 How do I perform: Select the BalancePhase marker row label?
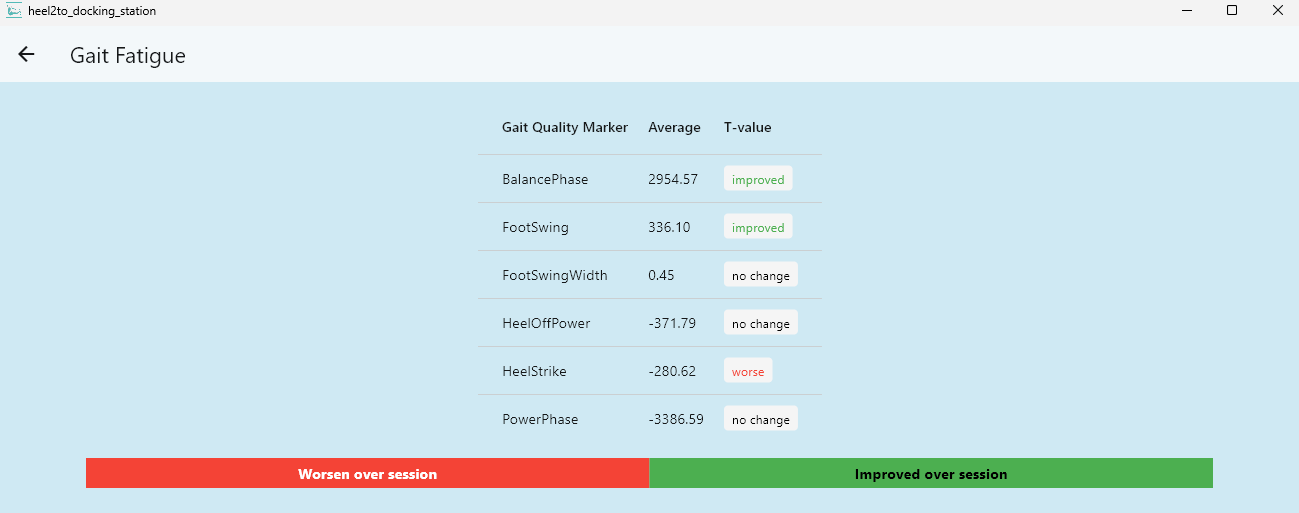[x=545, y=180]
